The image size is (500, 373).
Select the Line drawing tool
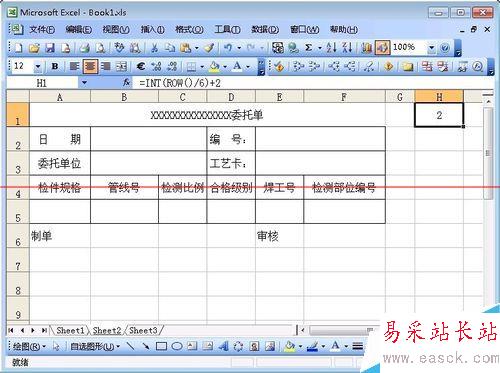pos(131,346)
